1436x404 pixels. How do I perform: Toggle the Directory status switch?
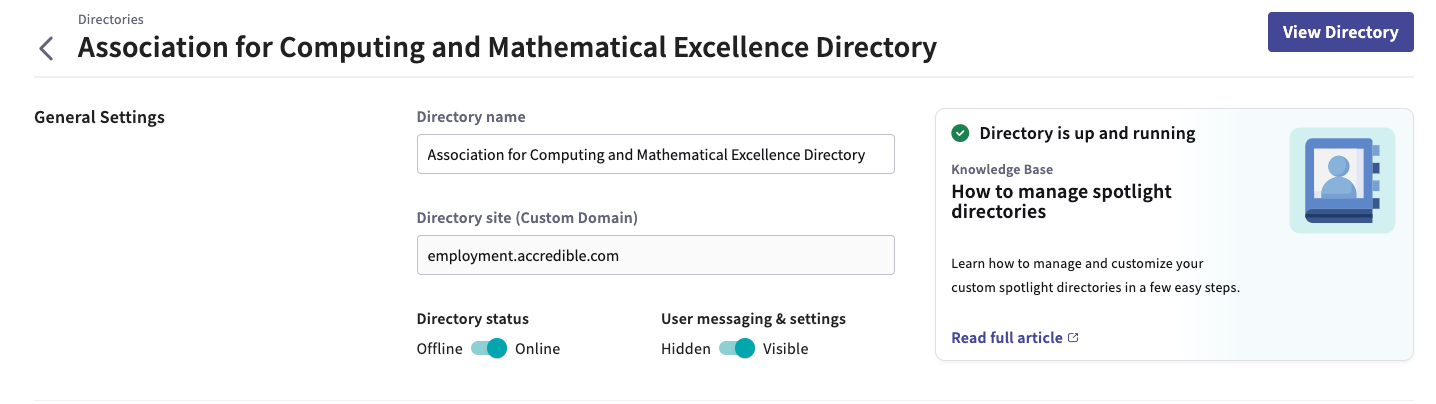(489, 349)
